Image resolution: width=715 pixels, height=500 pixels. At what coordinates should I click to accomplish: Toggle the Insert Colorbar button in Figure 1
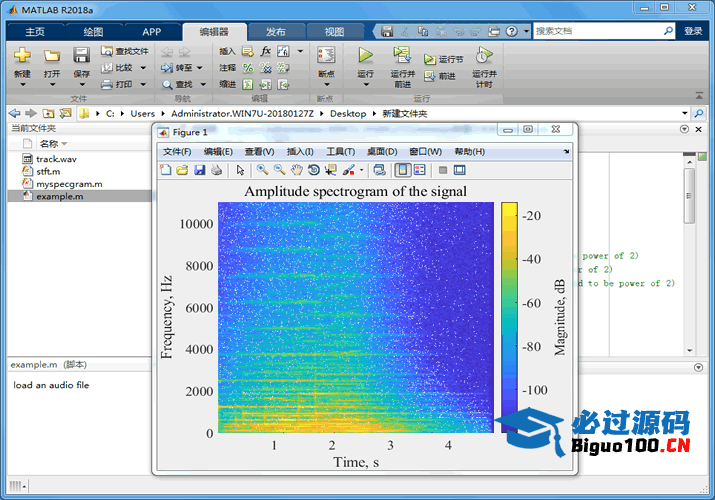tap(403, 170)
